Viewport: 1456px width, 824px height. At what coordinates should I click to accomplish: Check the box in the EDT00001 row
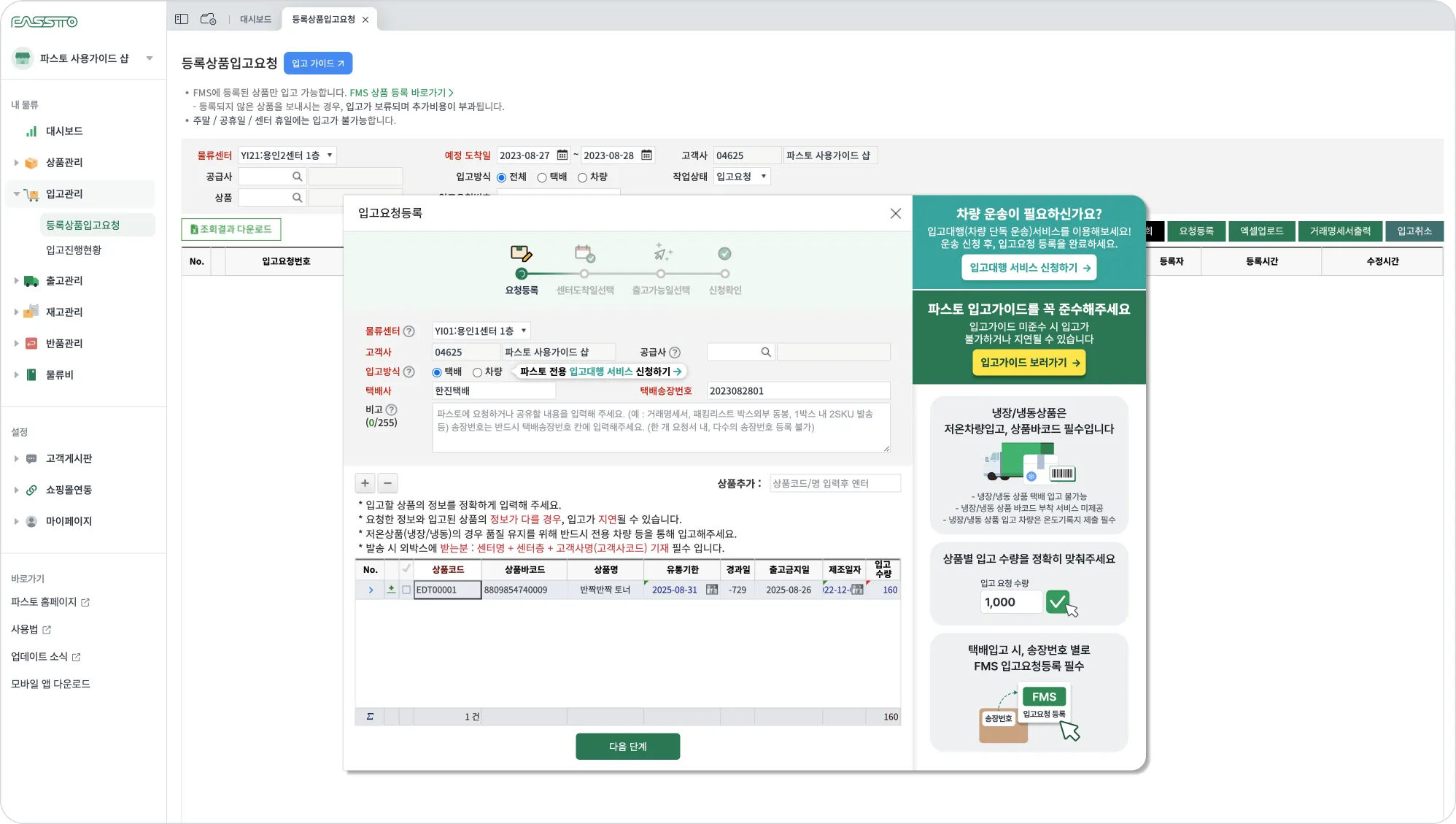pos(406,590)
